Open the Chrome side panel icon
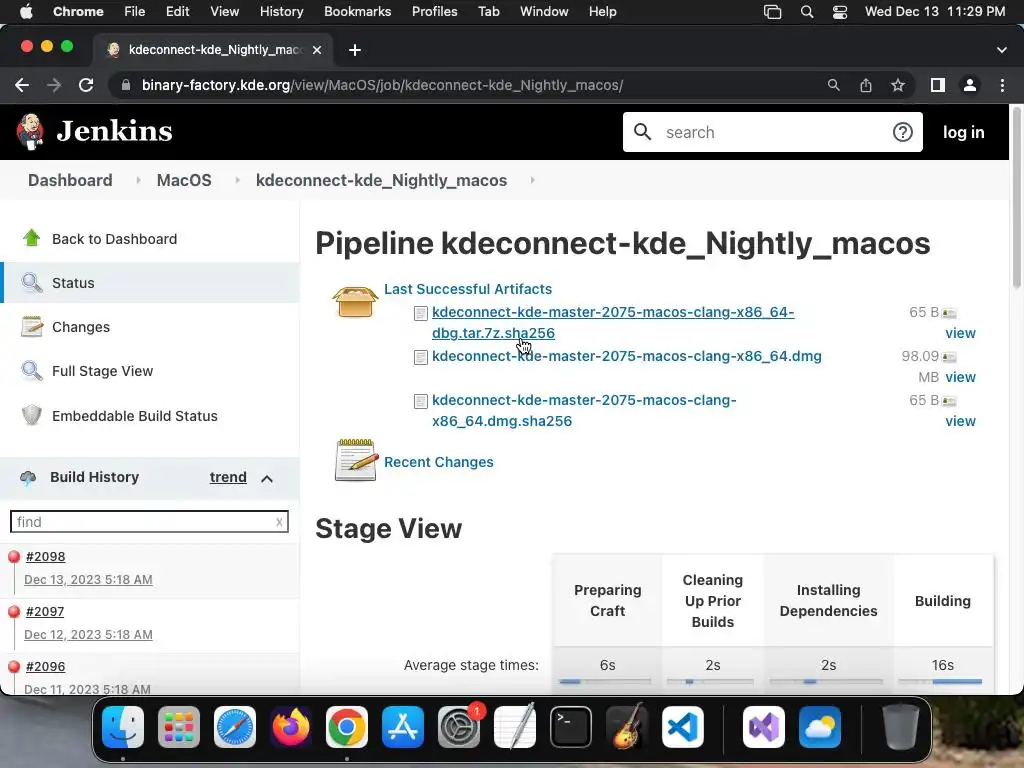The height and width of the screenshot is (768, 1024). tap(938, 85)
